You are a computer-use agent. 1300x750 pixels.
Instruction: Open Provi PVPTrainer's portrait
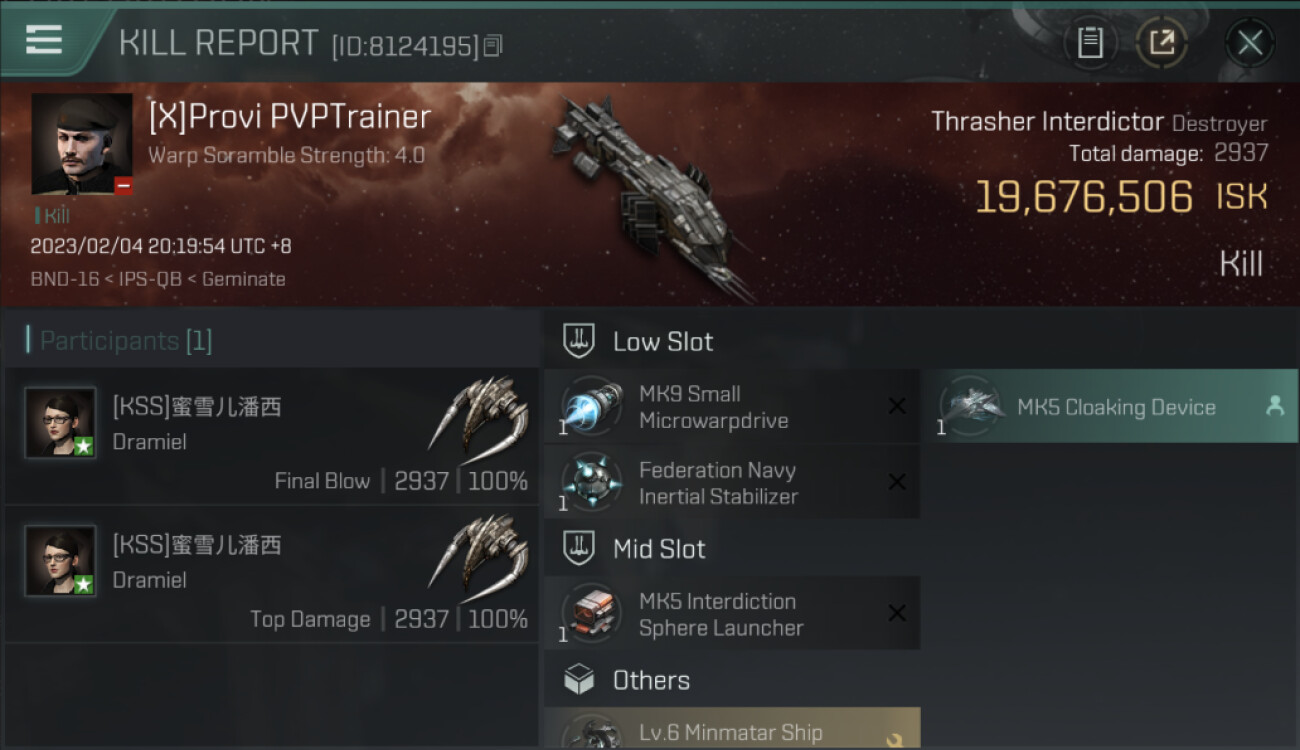82,144
